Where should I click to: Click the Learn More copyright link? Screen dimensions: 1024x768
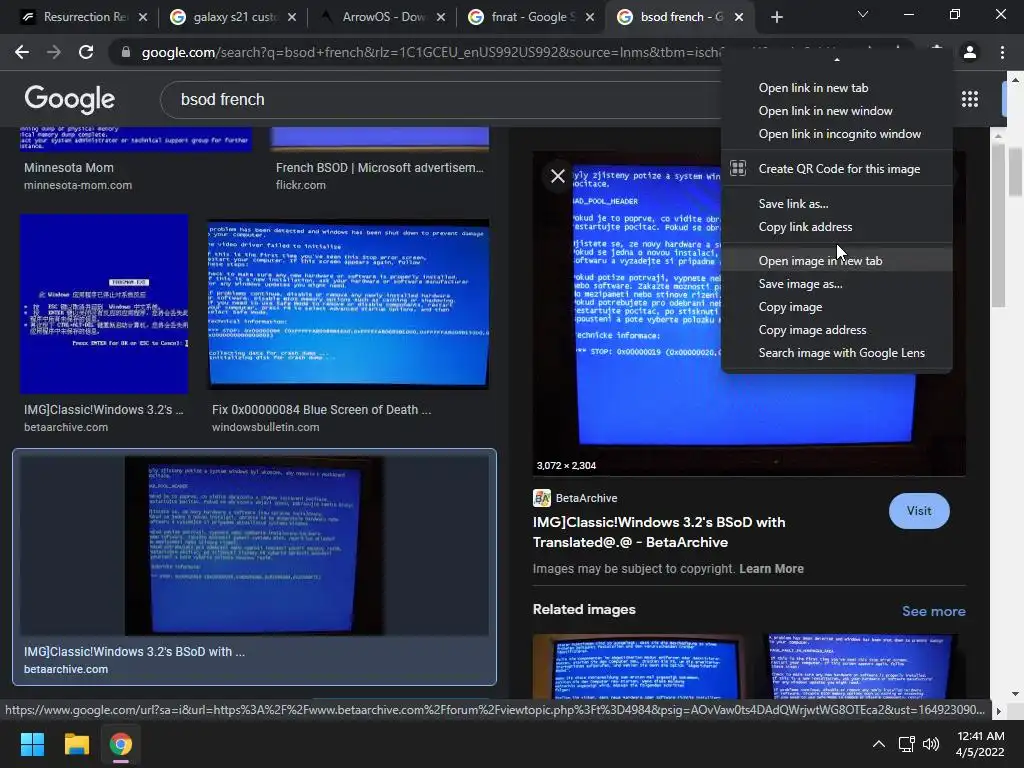point(771,569)
